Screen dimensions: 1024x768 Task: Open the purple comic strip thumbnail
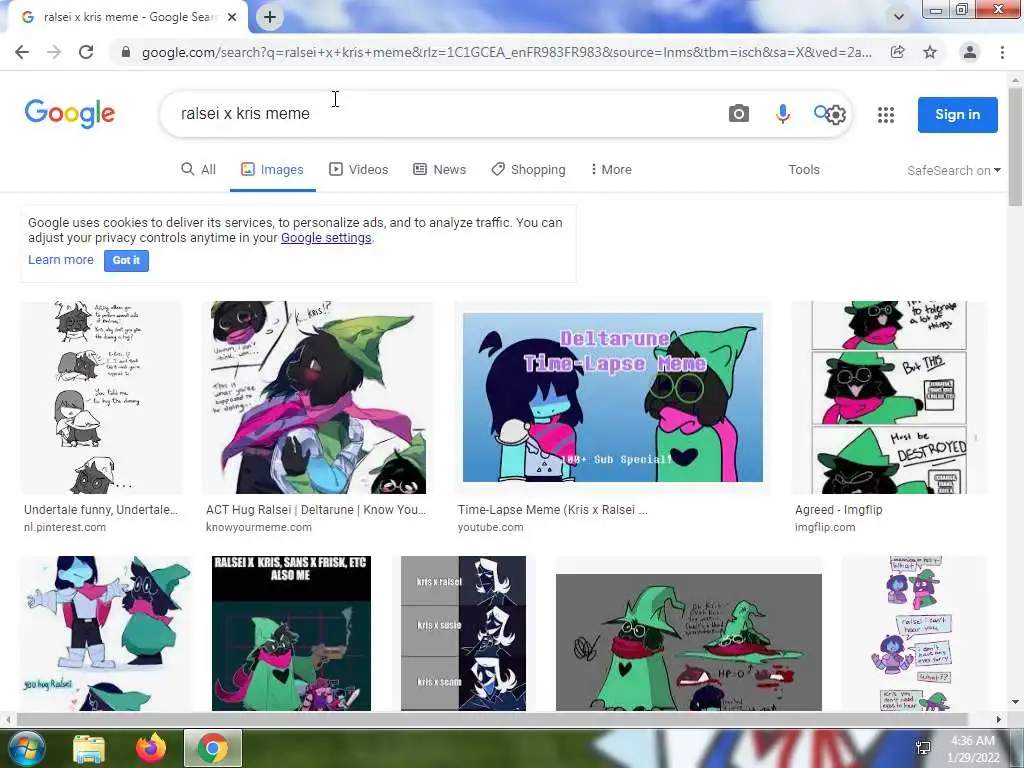click(x=914, y=633)
